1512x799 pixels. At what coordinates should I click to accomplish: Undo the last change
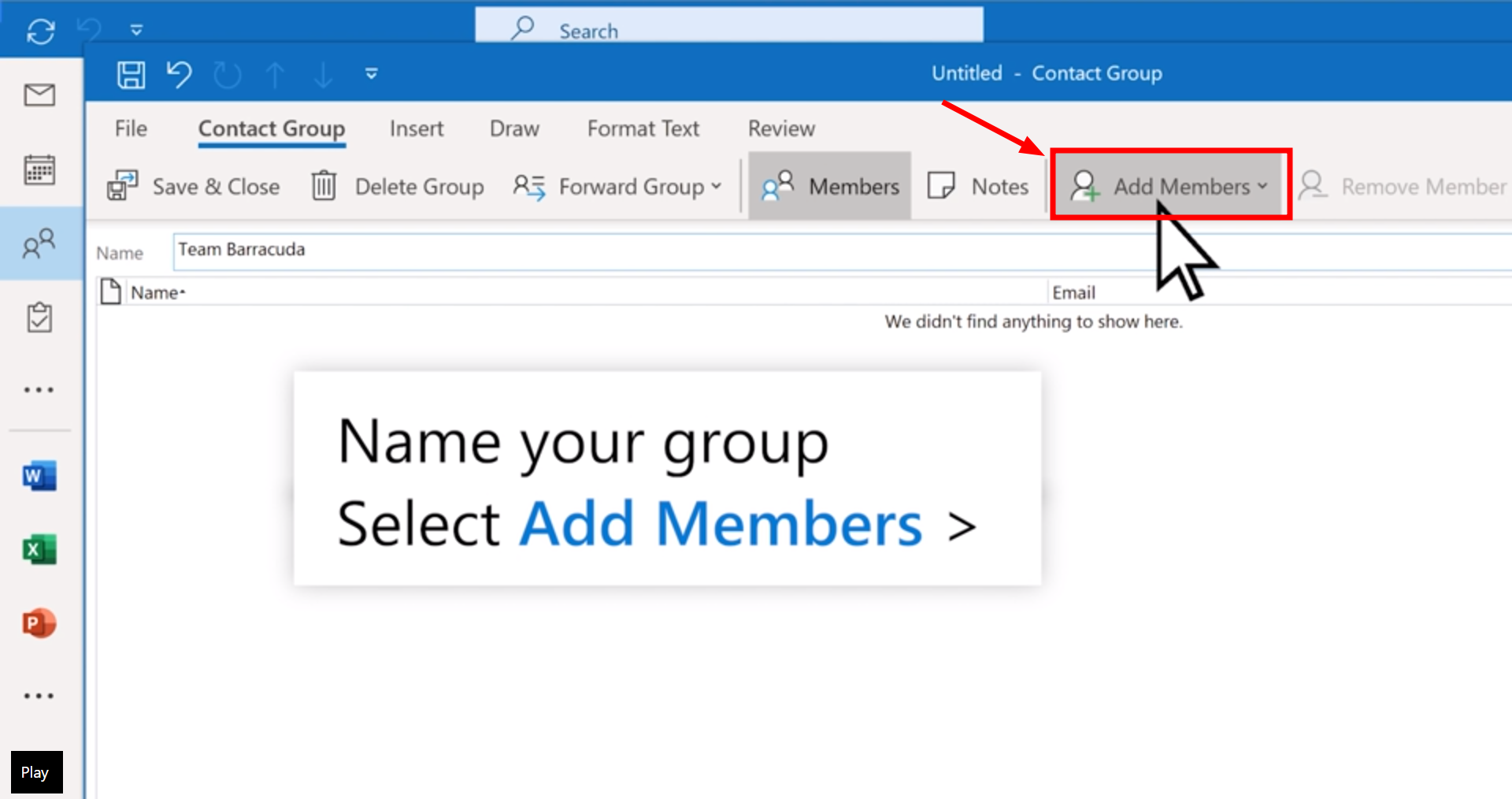pyautogui.click(x=179, y=75)
